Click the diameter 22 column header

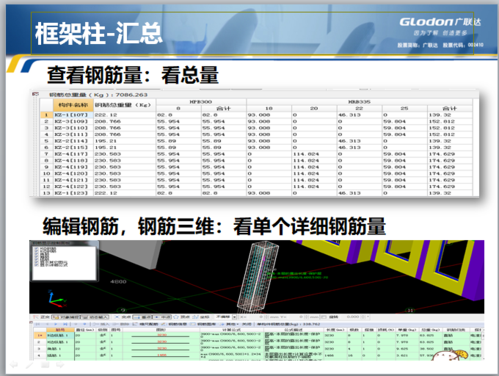(359, 108)
